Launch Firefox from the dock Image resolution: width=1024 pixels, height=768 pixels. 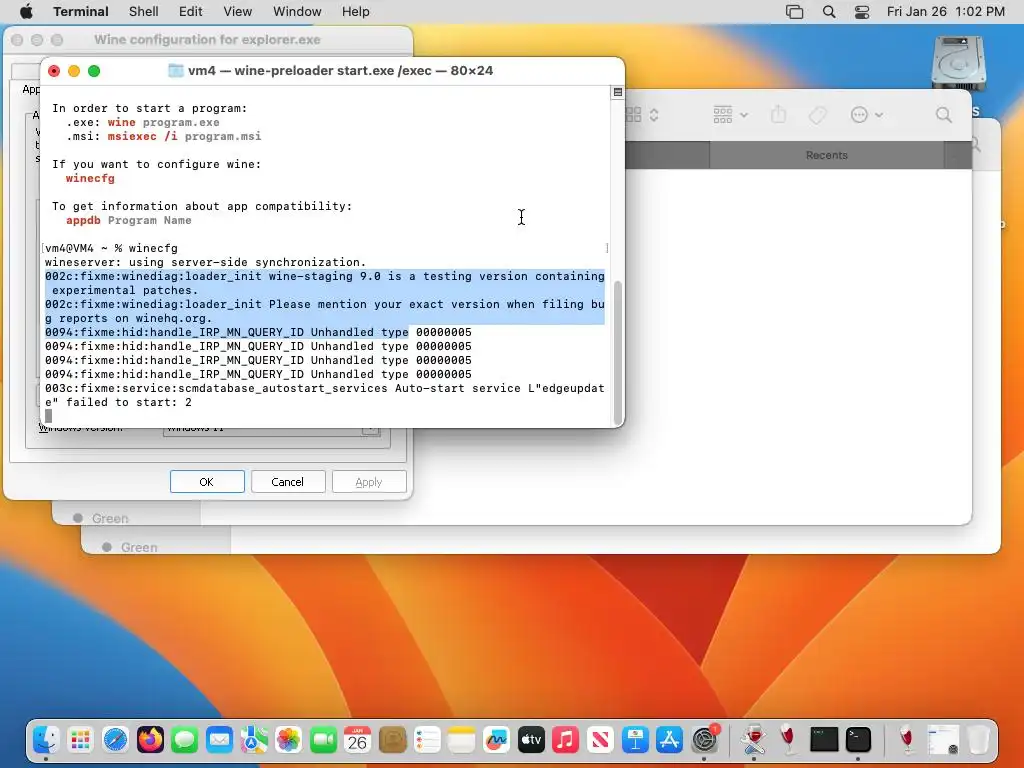tap(150, 740)
